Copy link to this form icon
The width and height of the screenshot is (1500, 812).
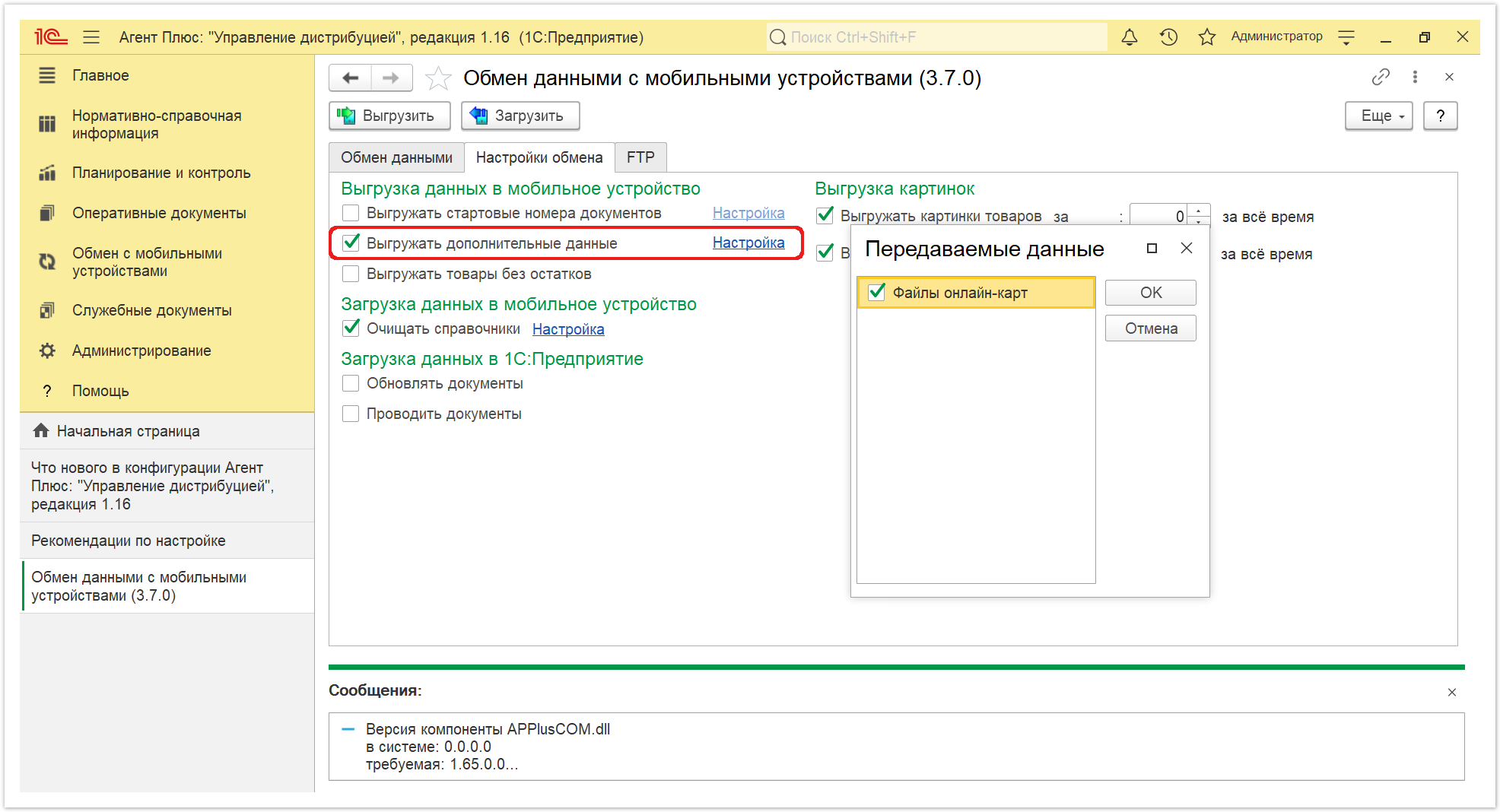(x=1381, y=77)
